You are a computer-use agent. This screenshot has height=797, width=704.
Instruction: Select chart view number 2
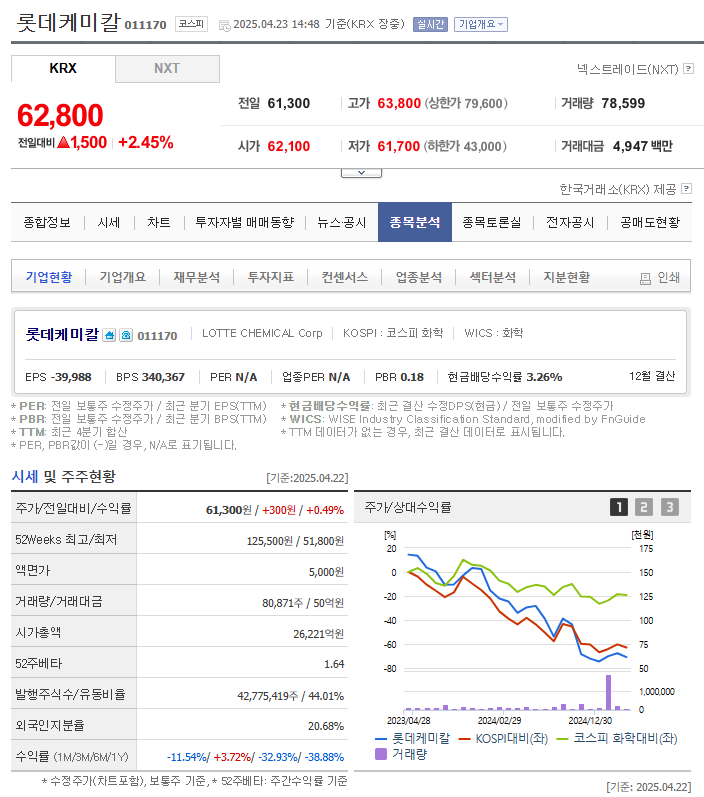(644, 507)
